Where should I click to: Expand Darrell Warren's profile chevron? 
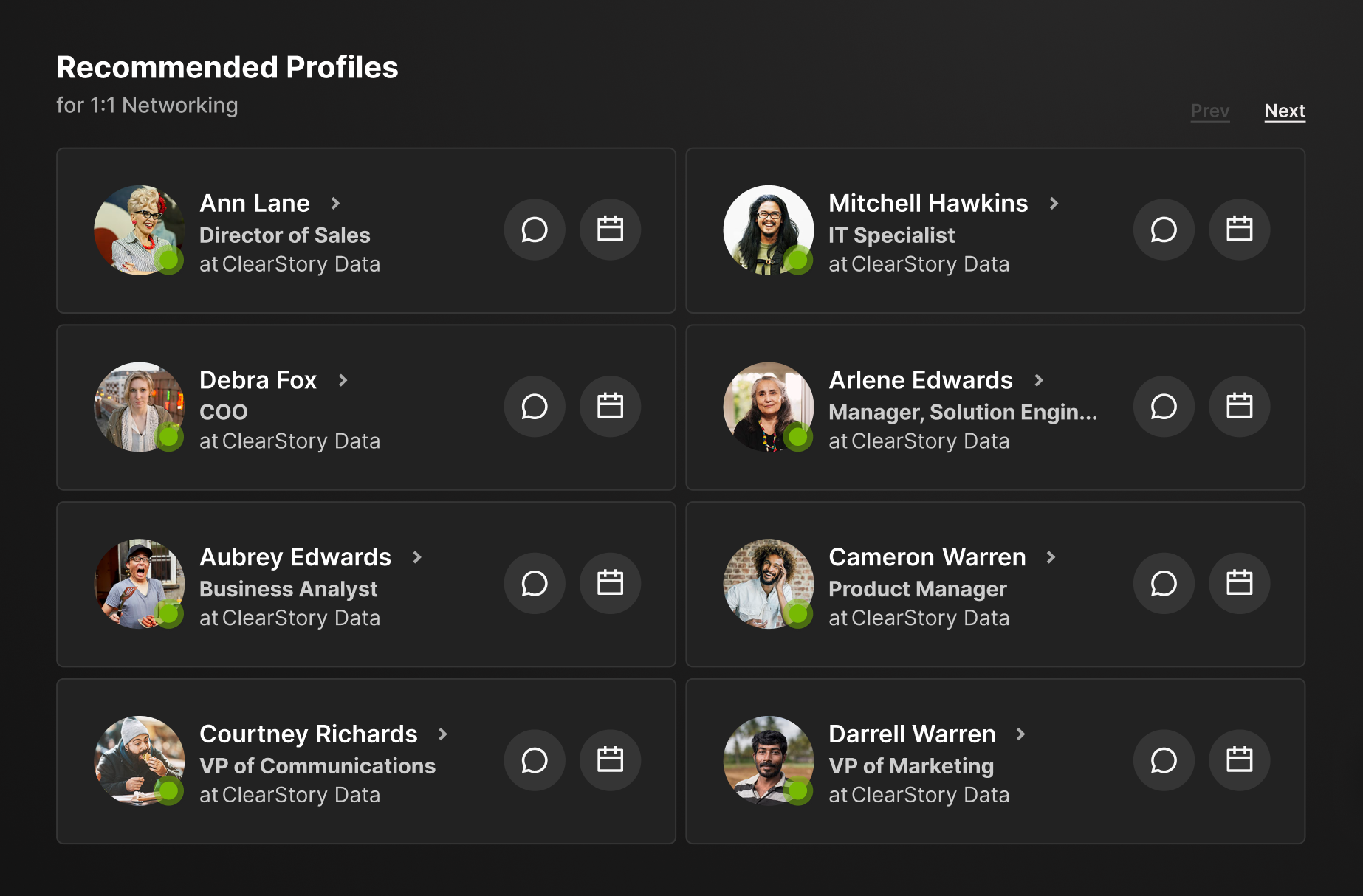click(x=1020, y=734)
